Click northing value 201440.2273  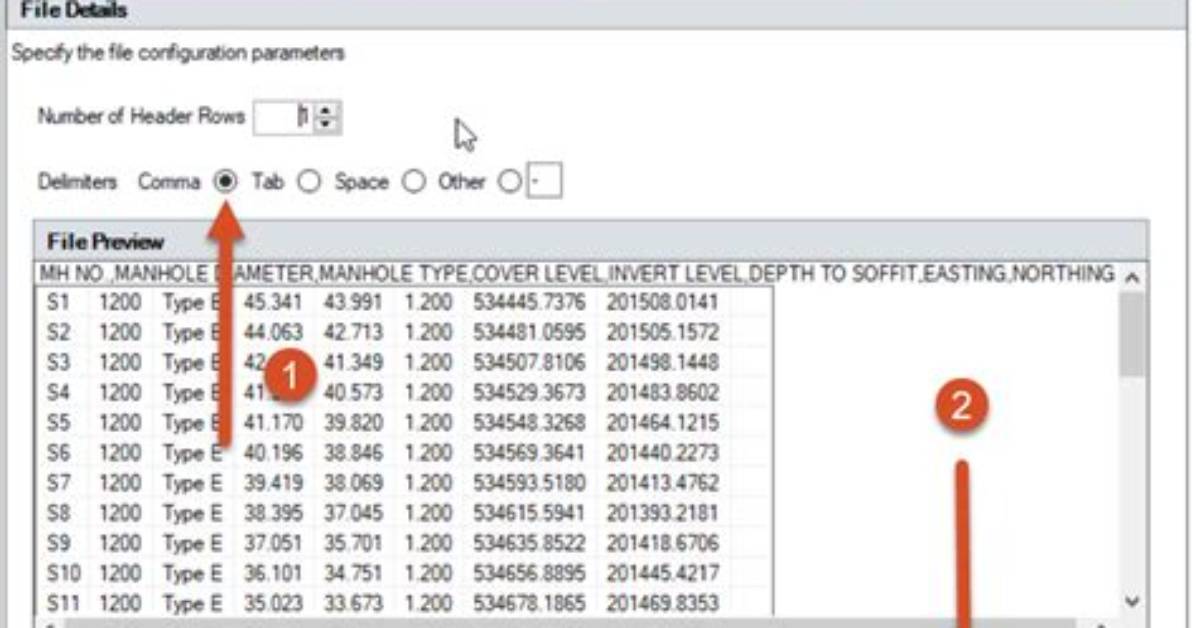[662, 453]
